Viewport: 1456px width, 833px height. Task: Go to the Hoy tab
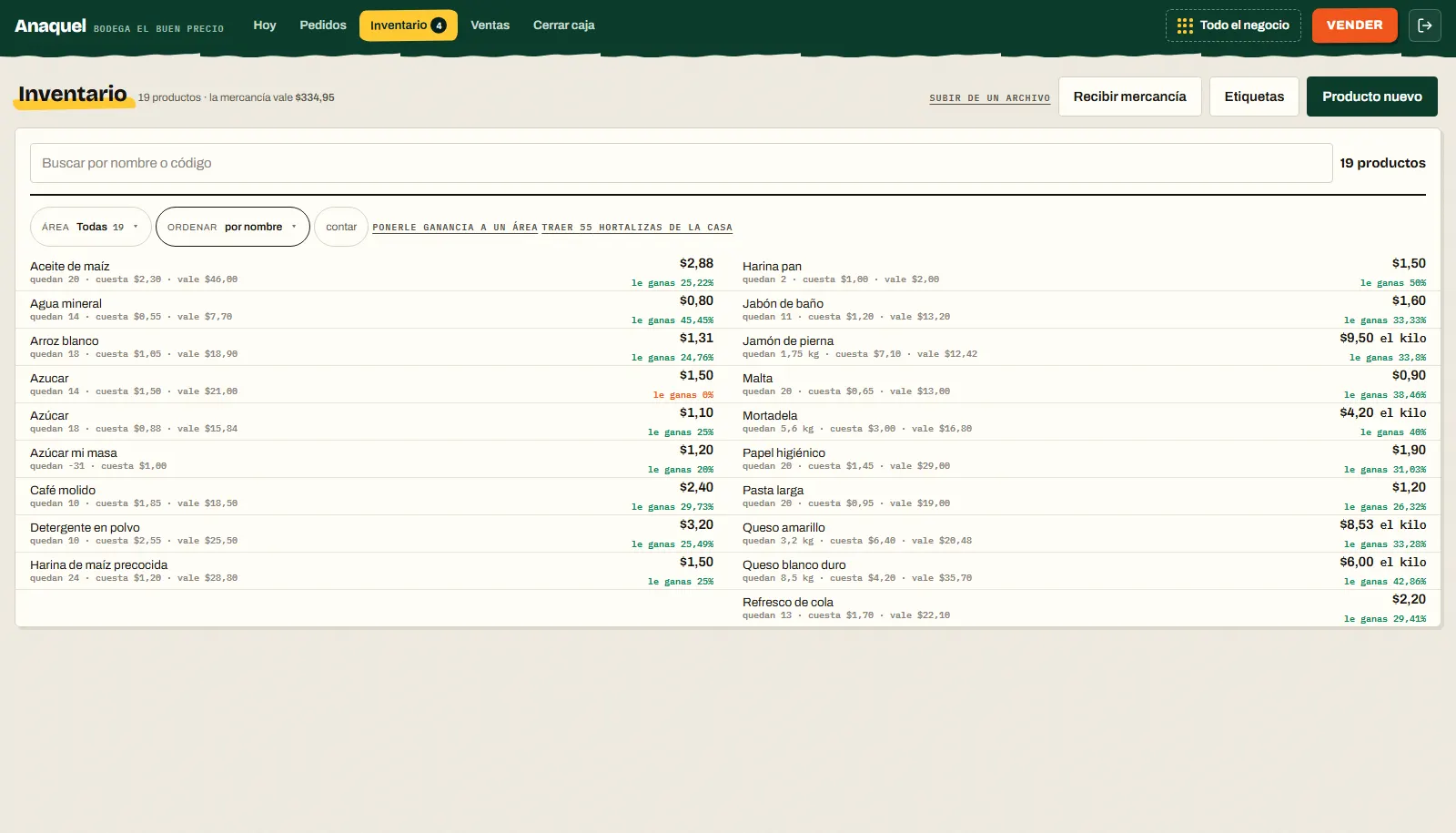pos(265,25)
